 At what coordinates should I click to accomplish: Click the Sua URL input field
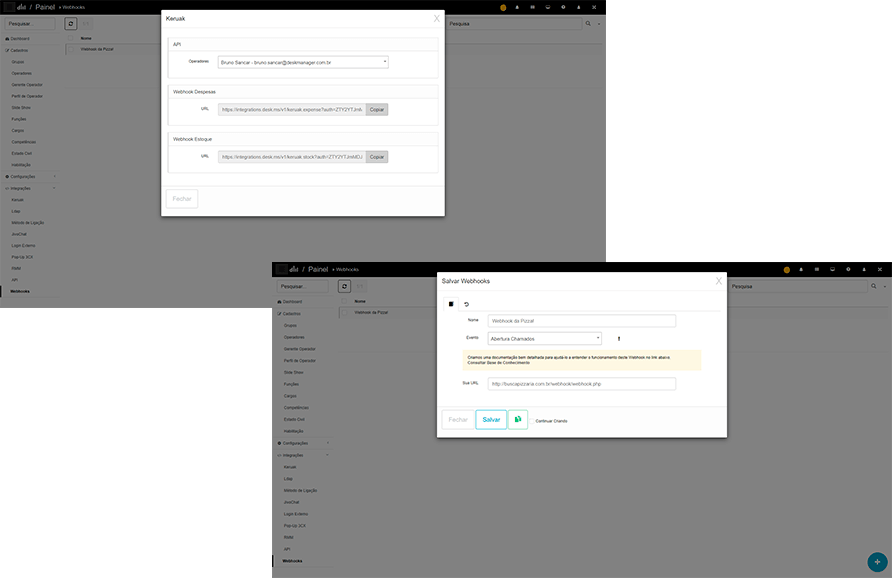pyautogui.click(x=581, y=383)
